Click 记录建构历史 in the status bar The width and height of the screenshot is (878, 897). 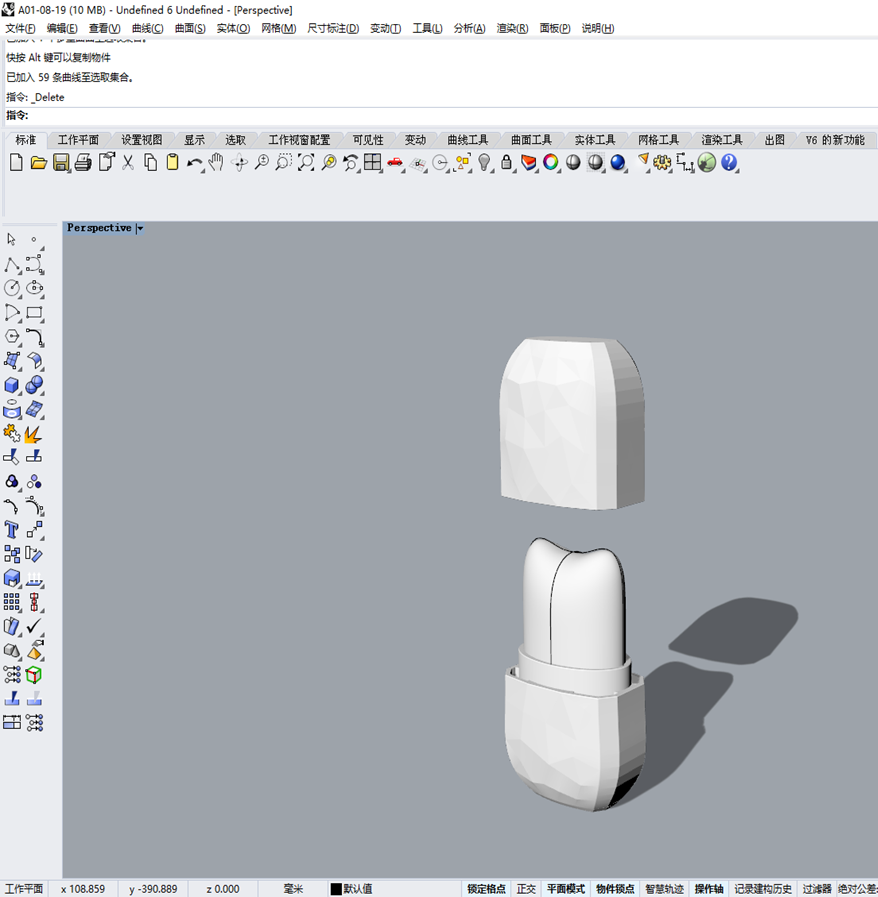[x=765, y=889]
